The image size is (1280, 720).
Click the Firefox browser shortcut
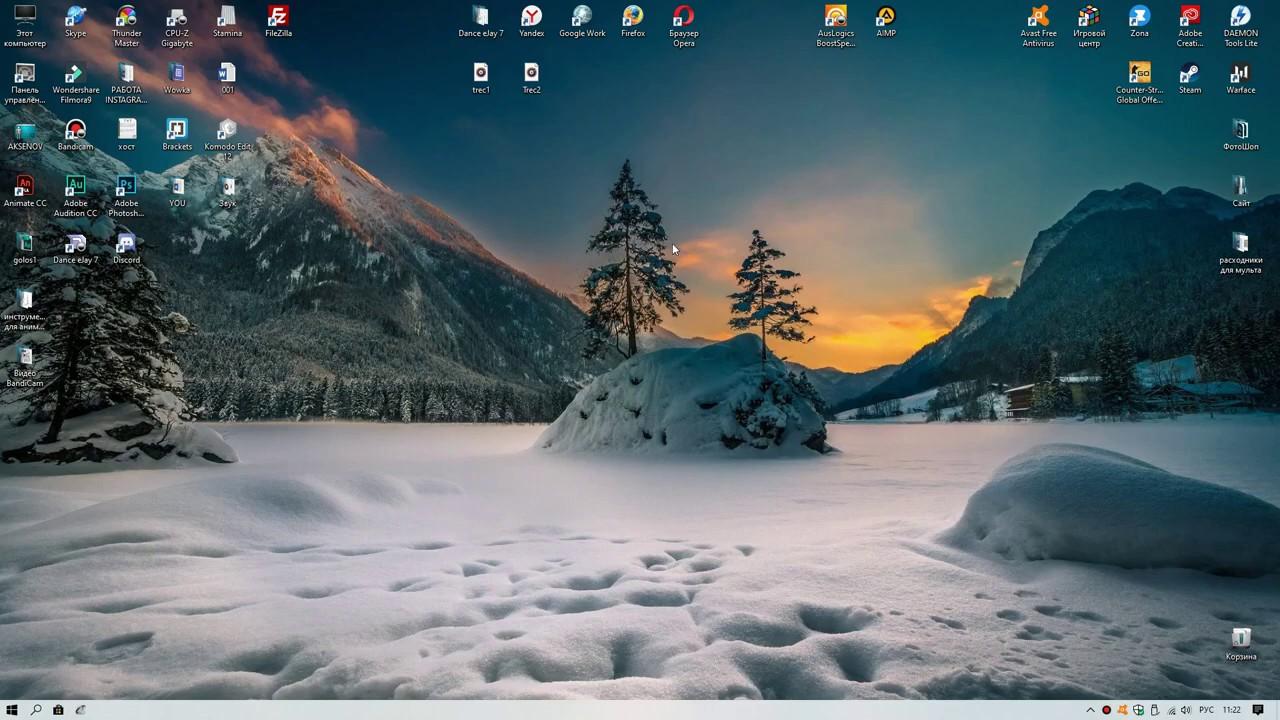632,18
